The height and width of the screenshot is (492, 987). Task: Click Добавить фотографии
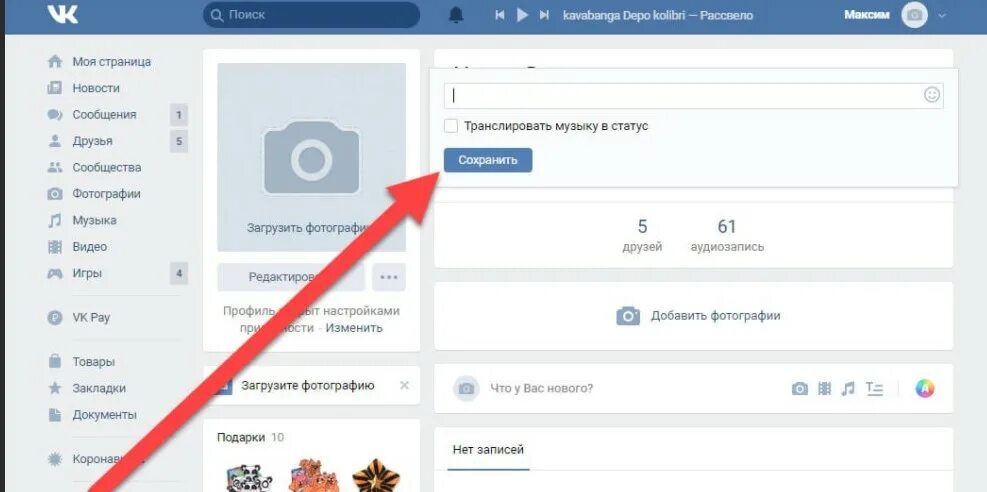pos(698,316)
